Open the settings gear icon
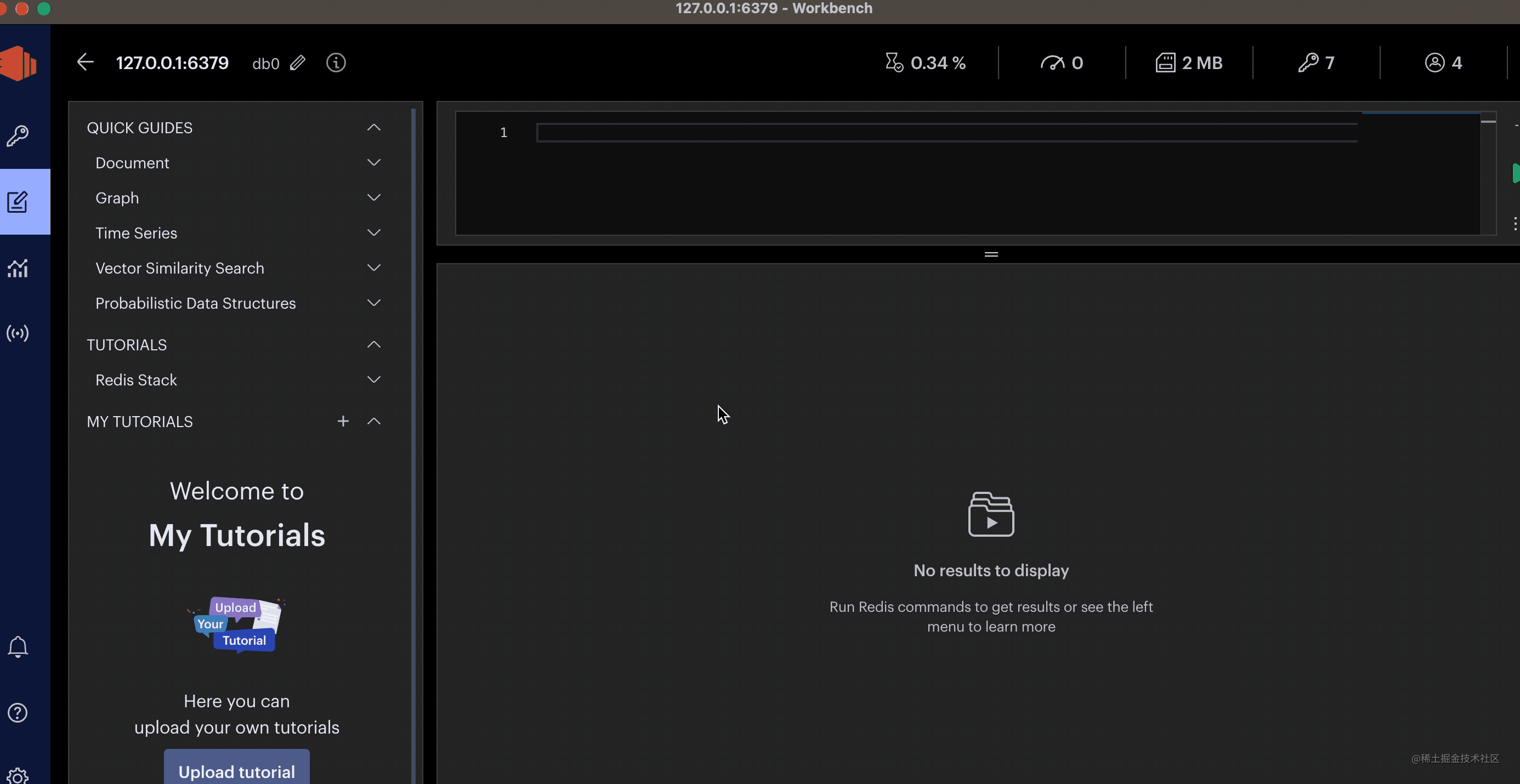The image size is (1520, 784). (x=18, y=776)
